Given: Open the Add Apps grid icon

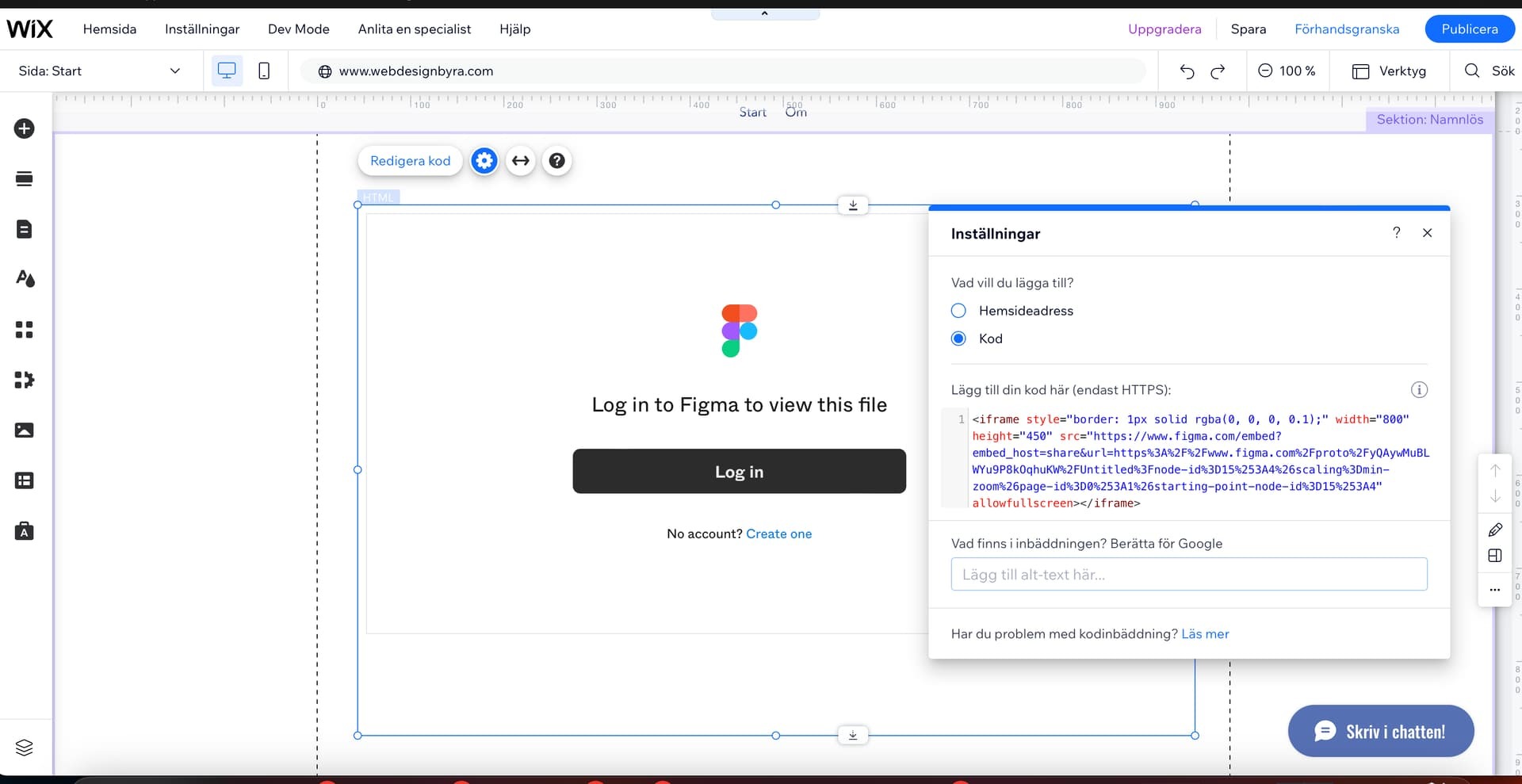Looking at the screenshot, I should click(25, 329).
